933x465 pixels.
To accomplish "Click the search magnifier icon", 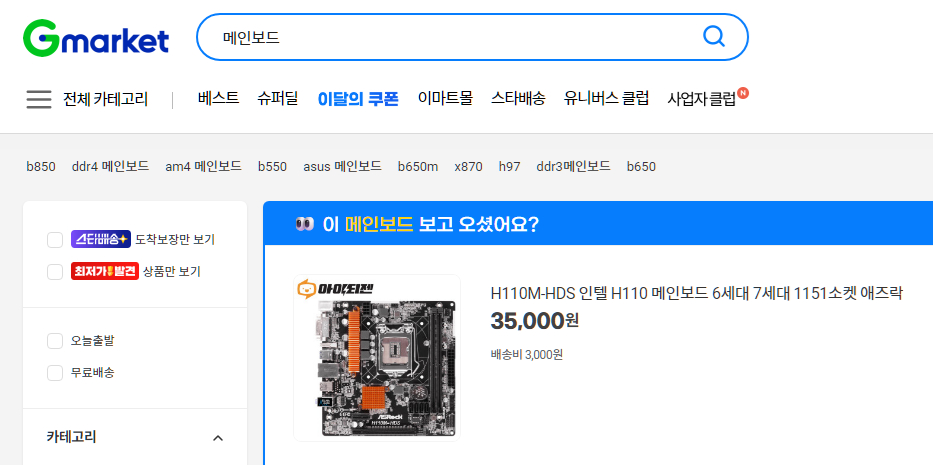I will 713,36.
